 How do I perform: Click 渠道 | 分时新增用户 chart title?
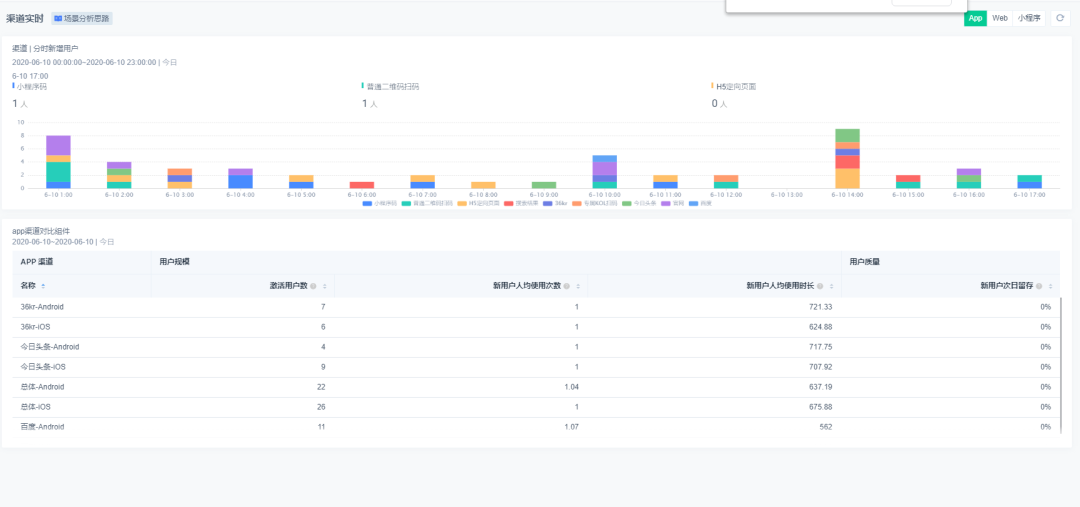point(45,48)
